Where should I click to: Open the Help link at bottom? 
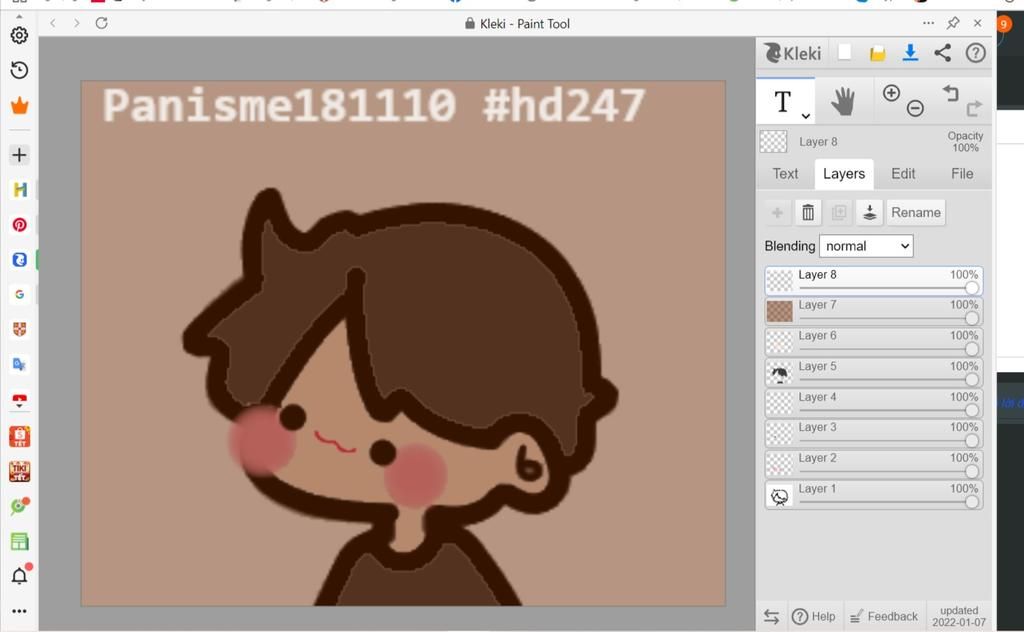pyautogui.click(x=814, y=616)
